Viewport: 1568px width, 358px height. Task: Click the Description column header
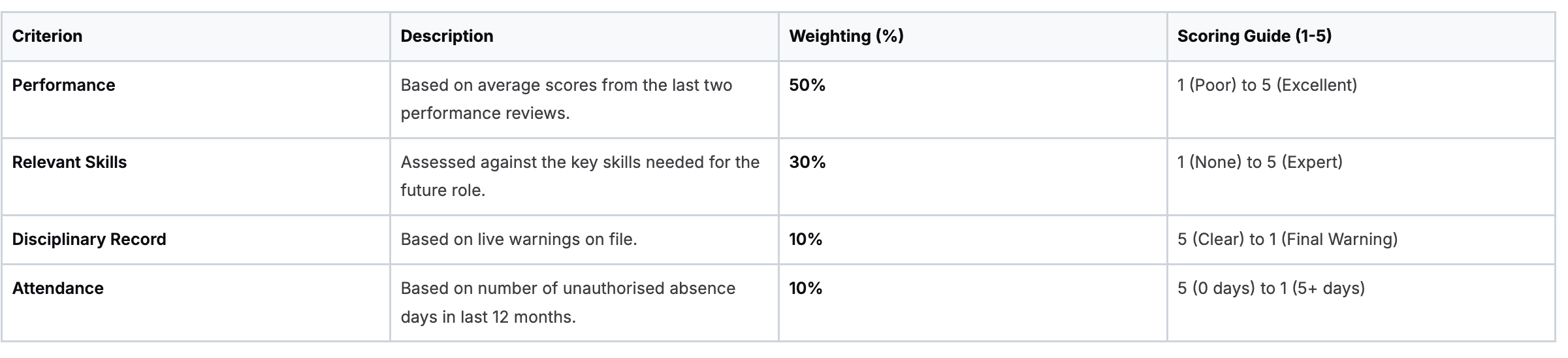[447, 36]
